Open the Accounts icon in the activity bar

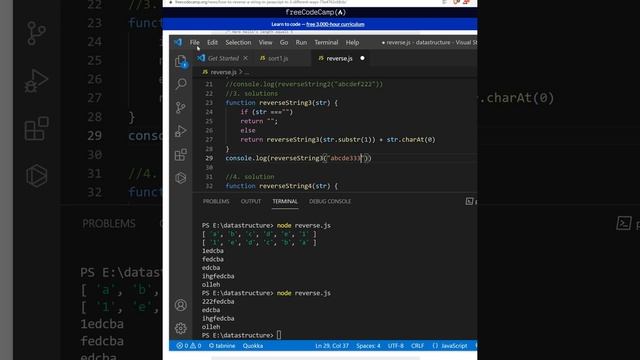(x=181, y=305)
